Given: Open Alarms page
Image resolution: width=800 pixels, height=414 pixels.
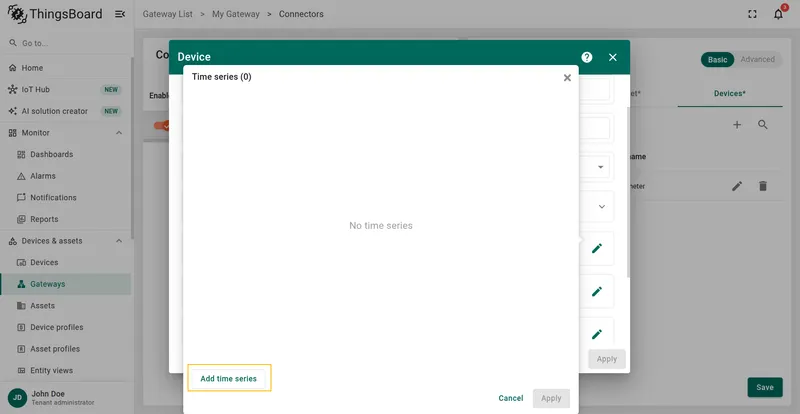Looking at the screenshot, I should 65,176.
